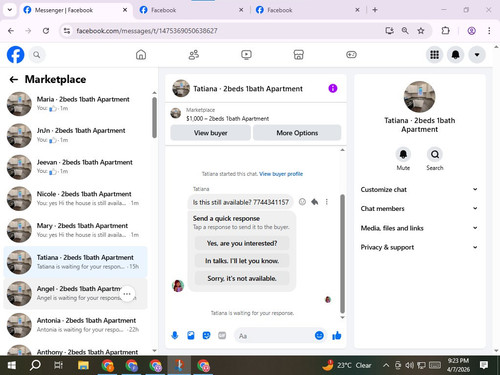Reload the page
This screenshot has width=500, height=375.
click(x=46, y=31)
